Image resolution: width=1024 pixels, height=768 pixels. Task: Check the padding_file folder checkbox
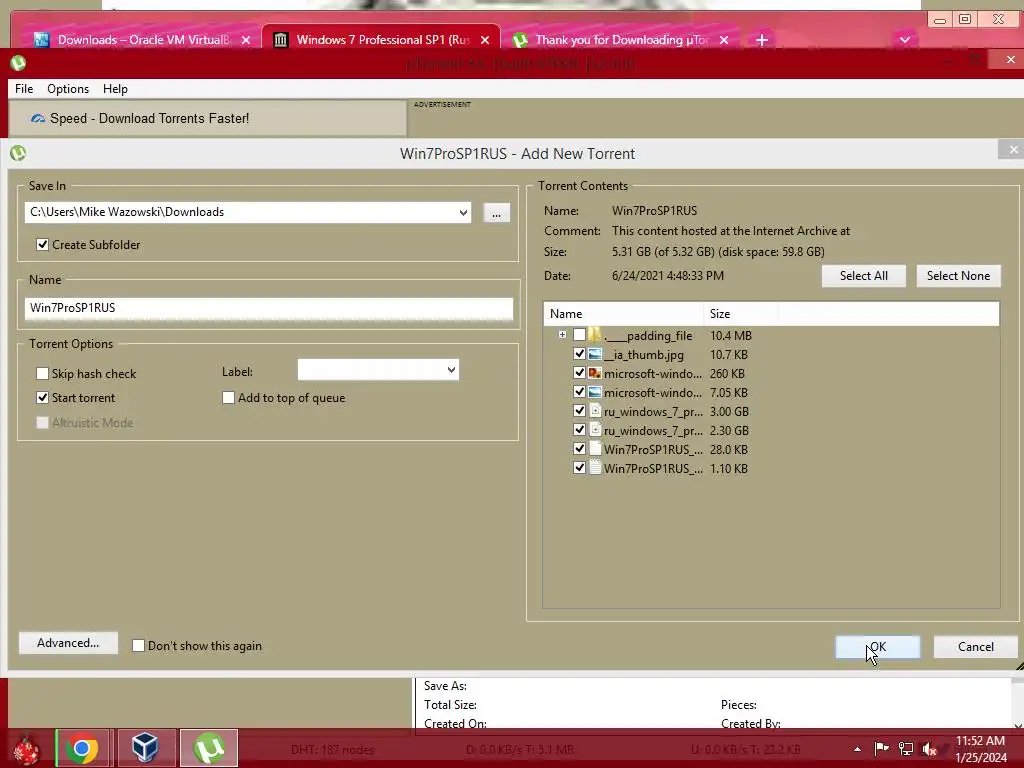tap(579, 335)
